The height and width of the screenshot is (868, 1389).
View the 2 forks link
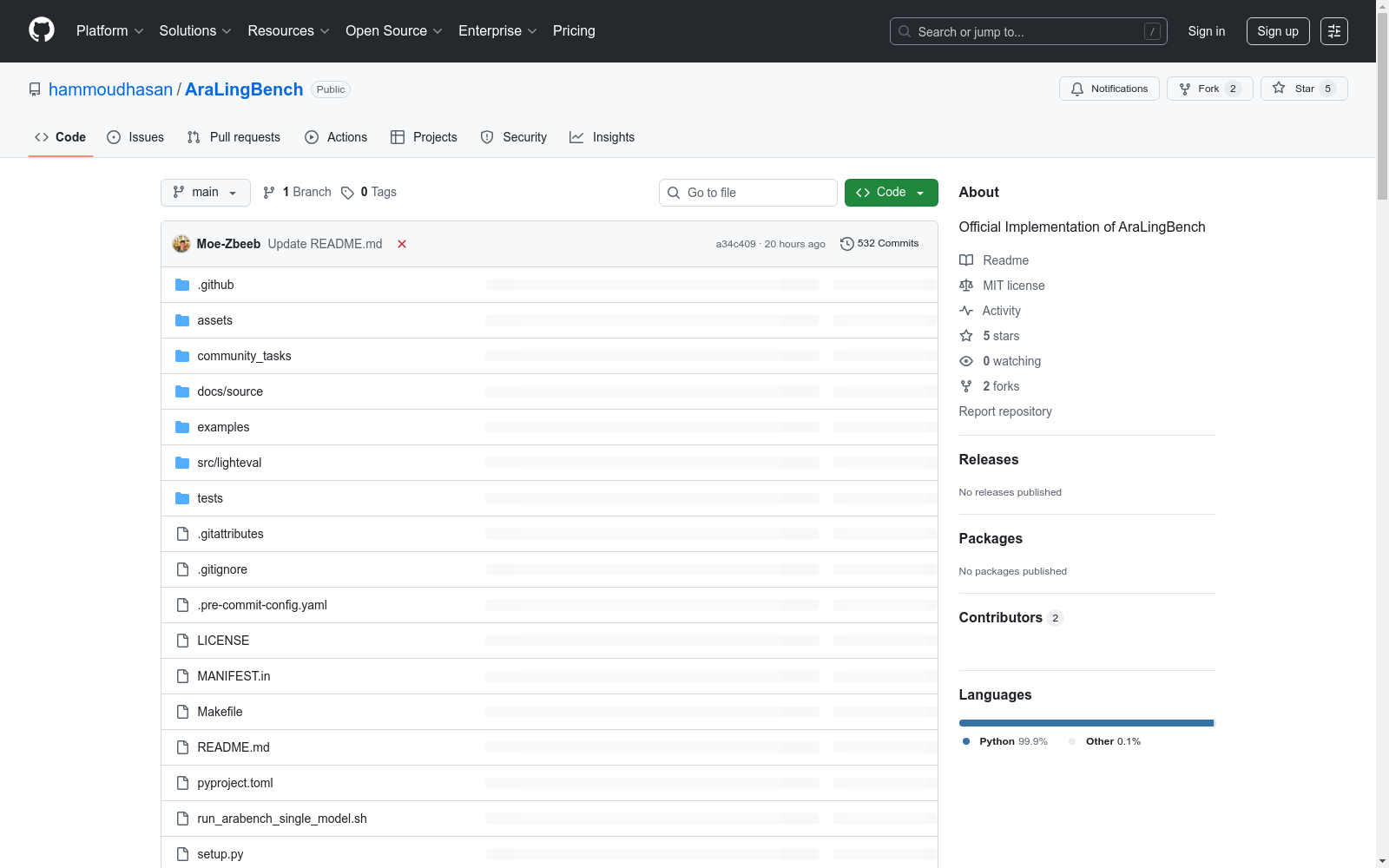coord(990,386)
